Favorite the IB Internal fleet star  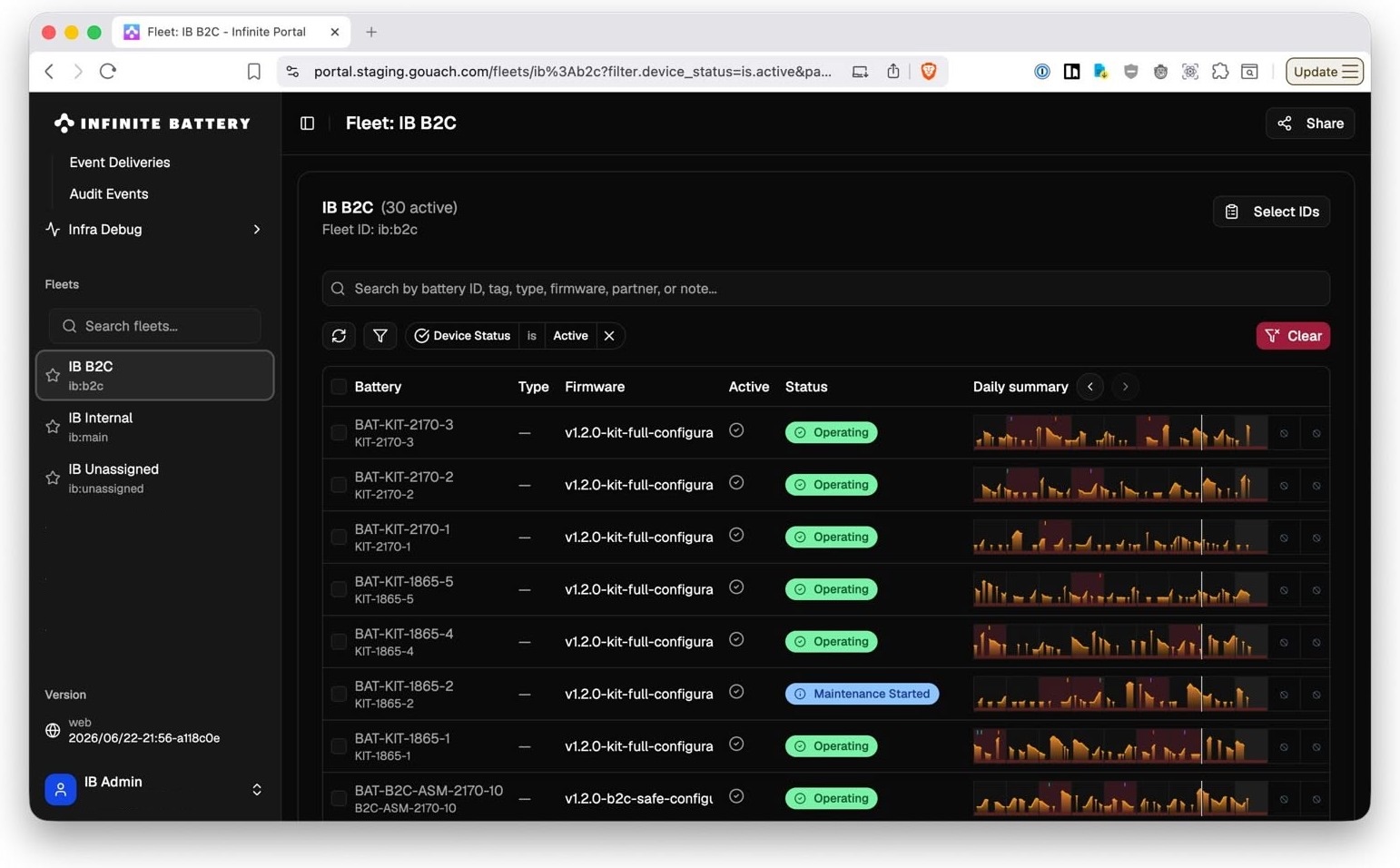coord(53,427)
